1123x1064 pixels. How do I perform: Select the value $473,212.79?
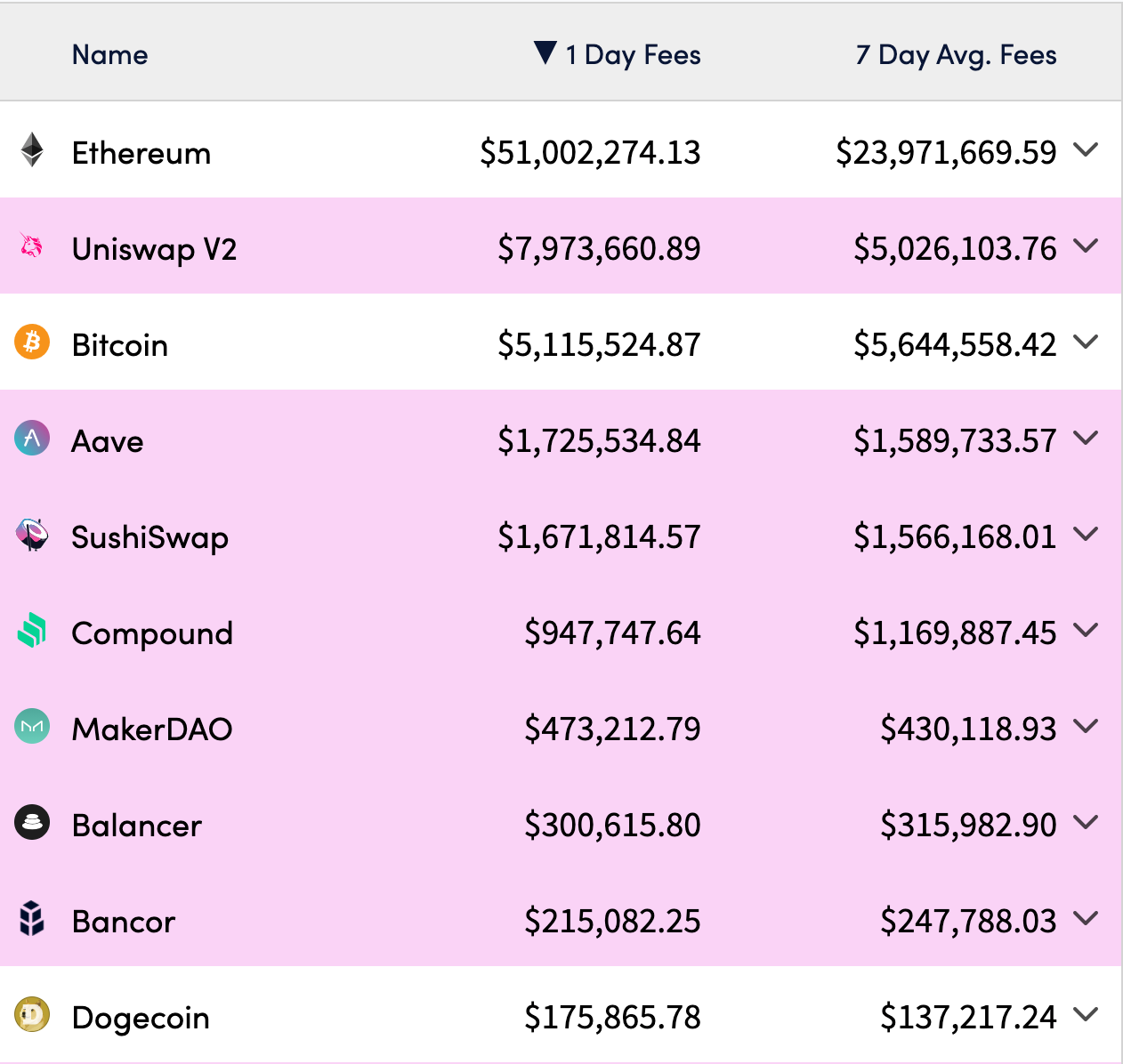click(x=613, y=729)
